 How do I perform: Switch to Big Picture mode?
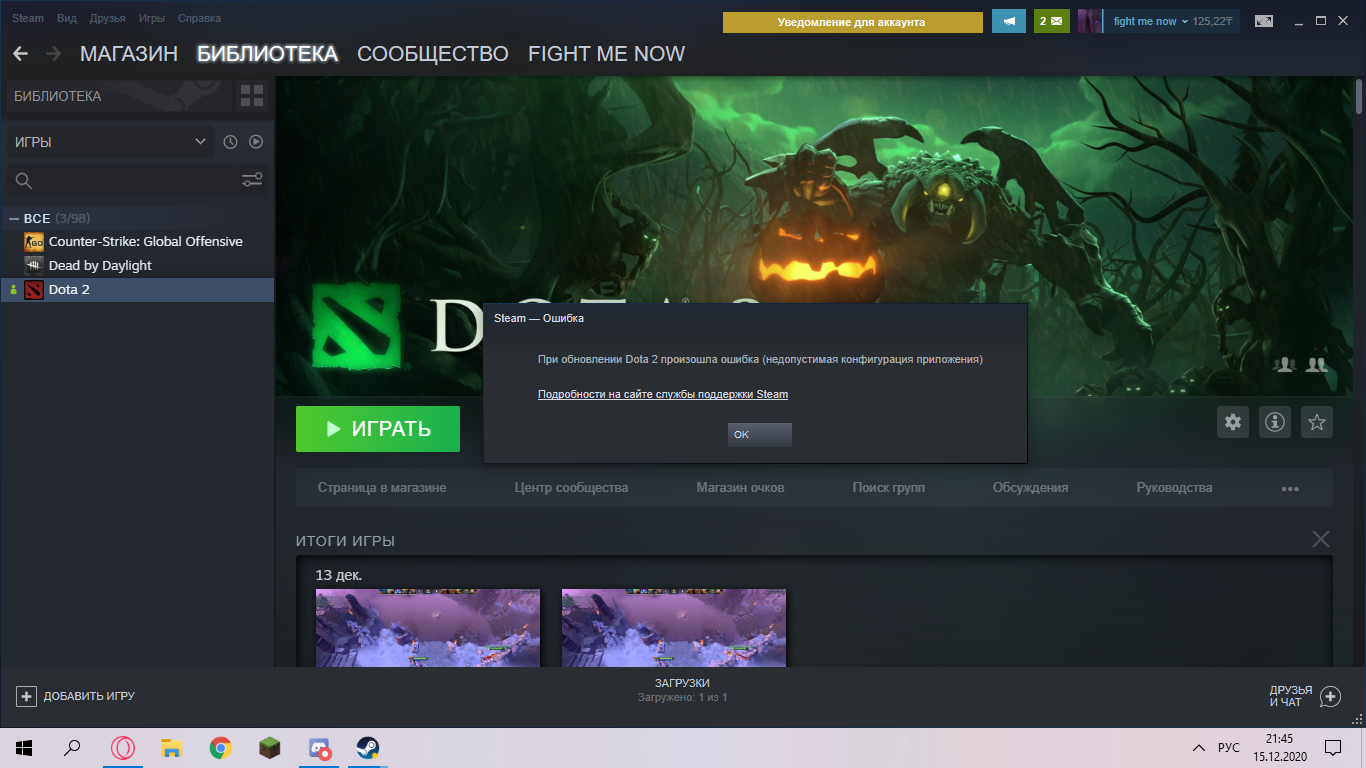point(1265,21)
